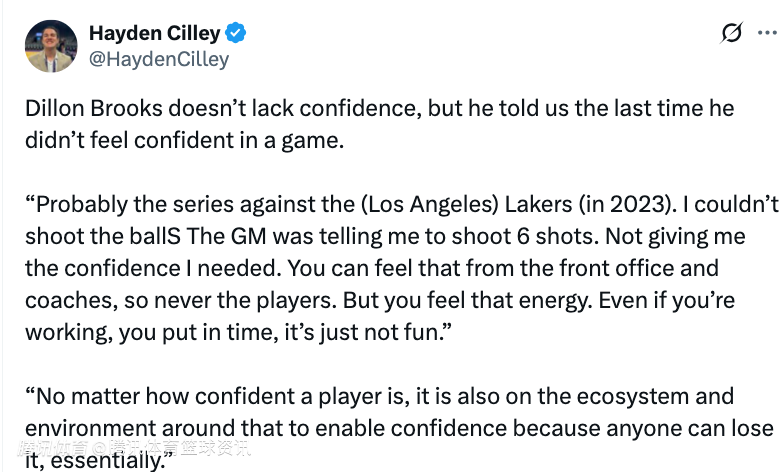Click the blue verified badge
Viewport: 780px width, 472px height.
236,34
